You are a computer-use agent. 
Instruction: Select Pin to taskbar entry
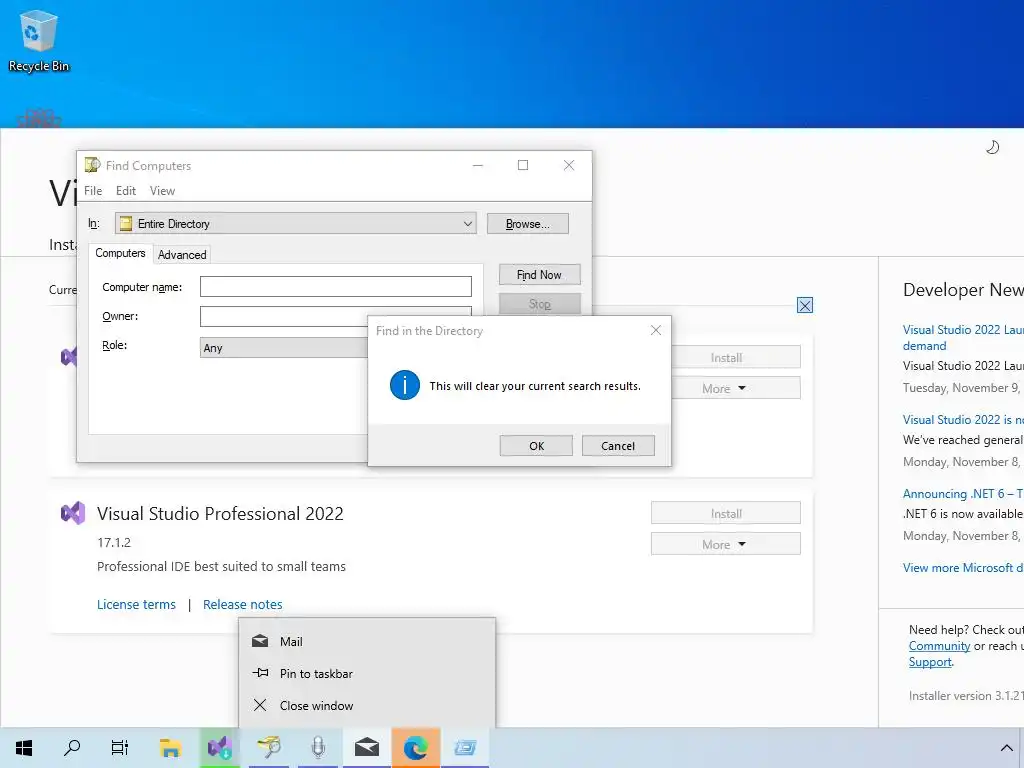coord(366,673)
